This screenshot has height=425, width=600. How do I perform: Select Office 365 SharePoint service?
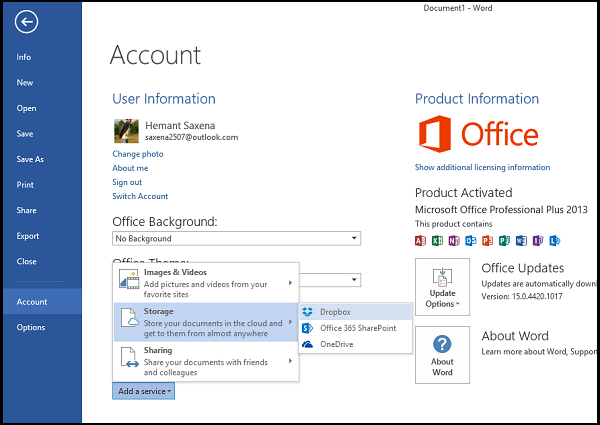[x=355, y=328]
